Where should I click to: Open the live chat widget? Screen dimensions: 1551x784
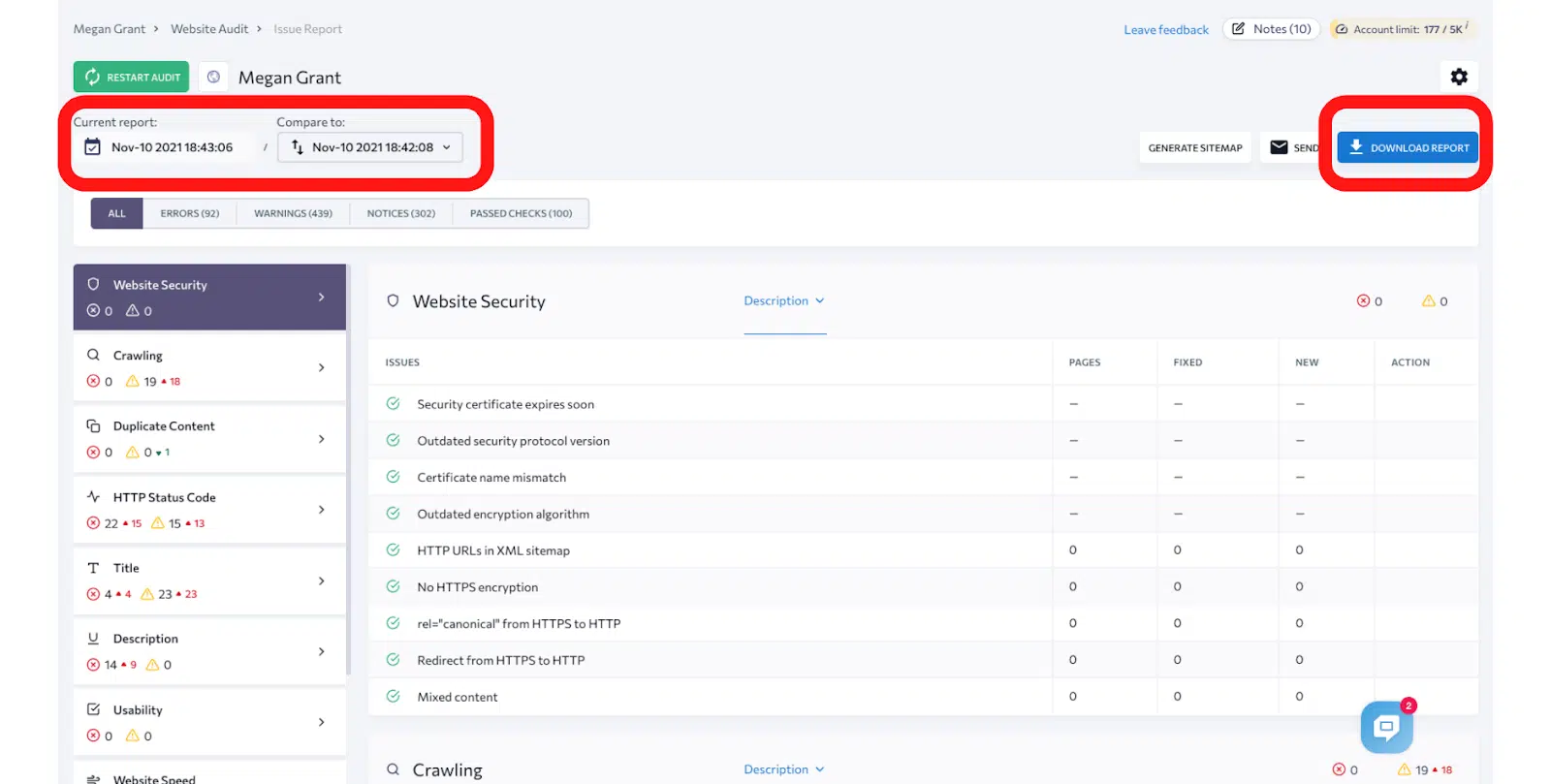click(1386, 727)
